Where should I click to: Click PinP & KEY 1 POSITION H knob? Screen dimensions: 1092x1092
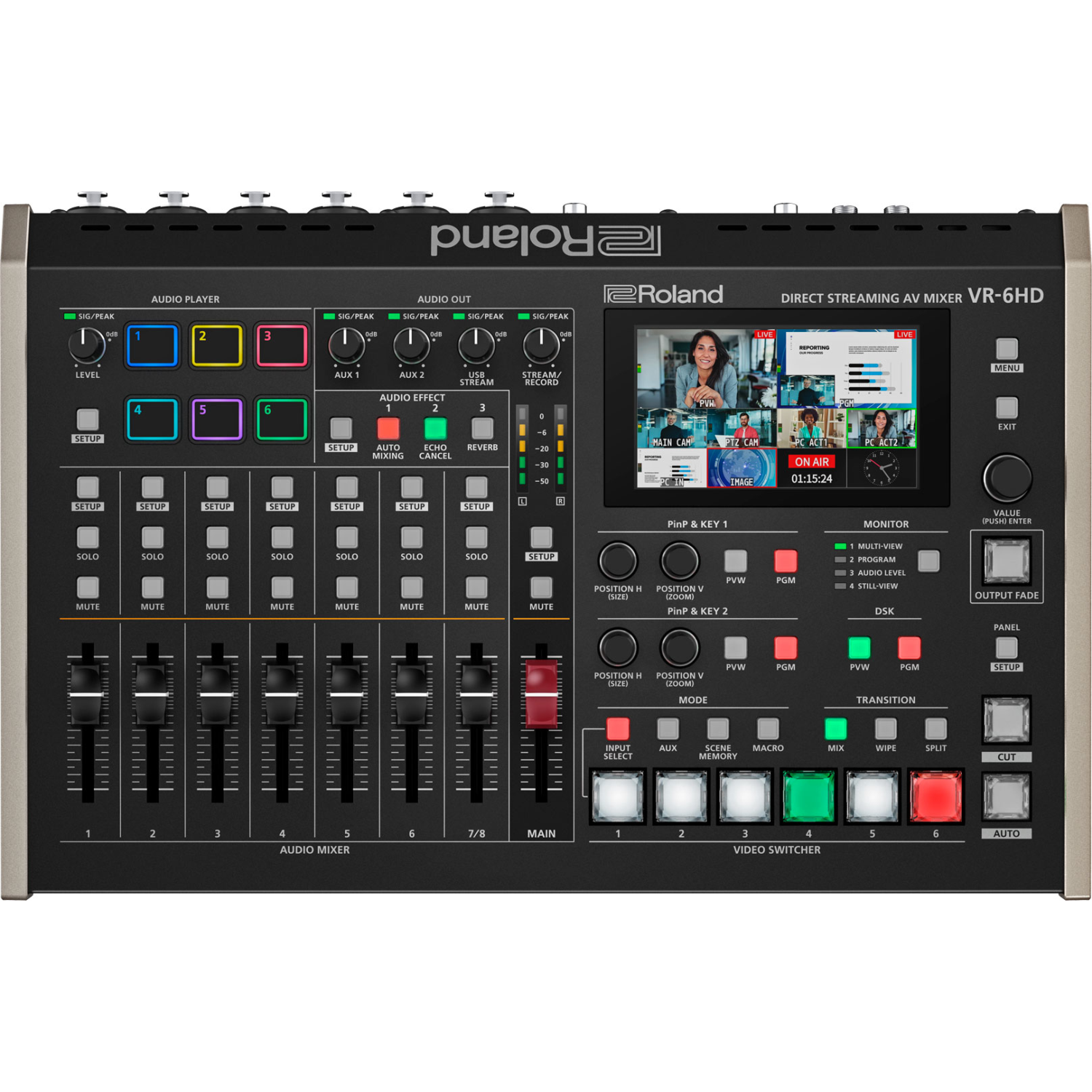[617, 561]
